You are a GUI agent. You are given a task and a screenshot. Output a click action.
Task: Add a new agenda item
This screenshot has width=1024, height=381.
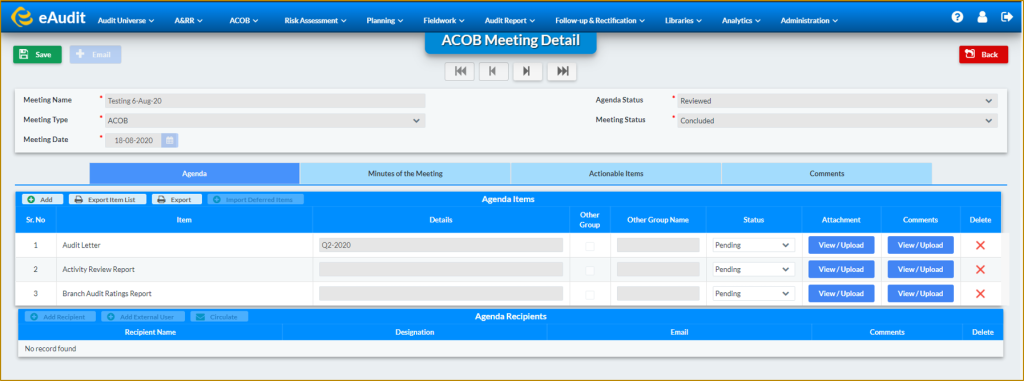tap(42, 199)
